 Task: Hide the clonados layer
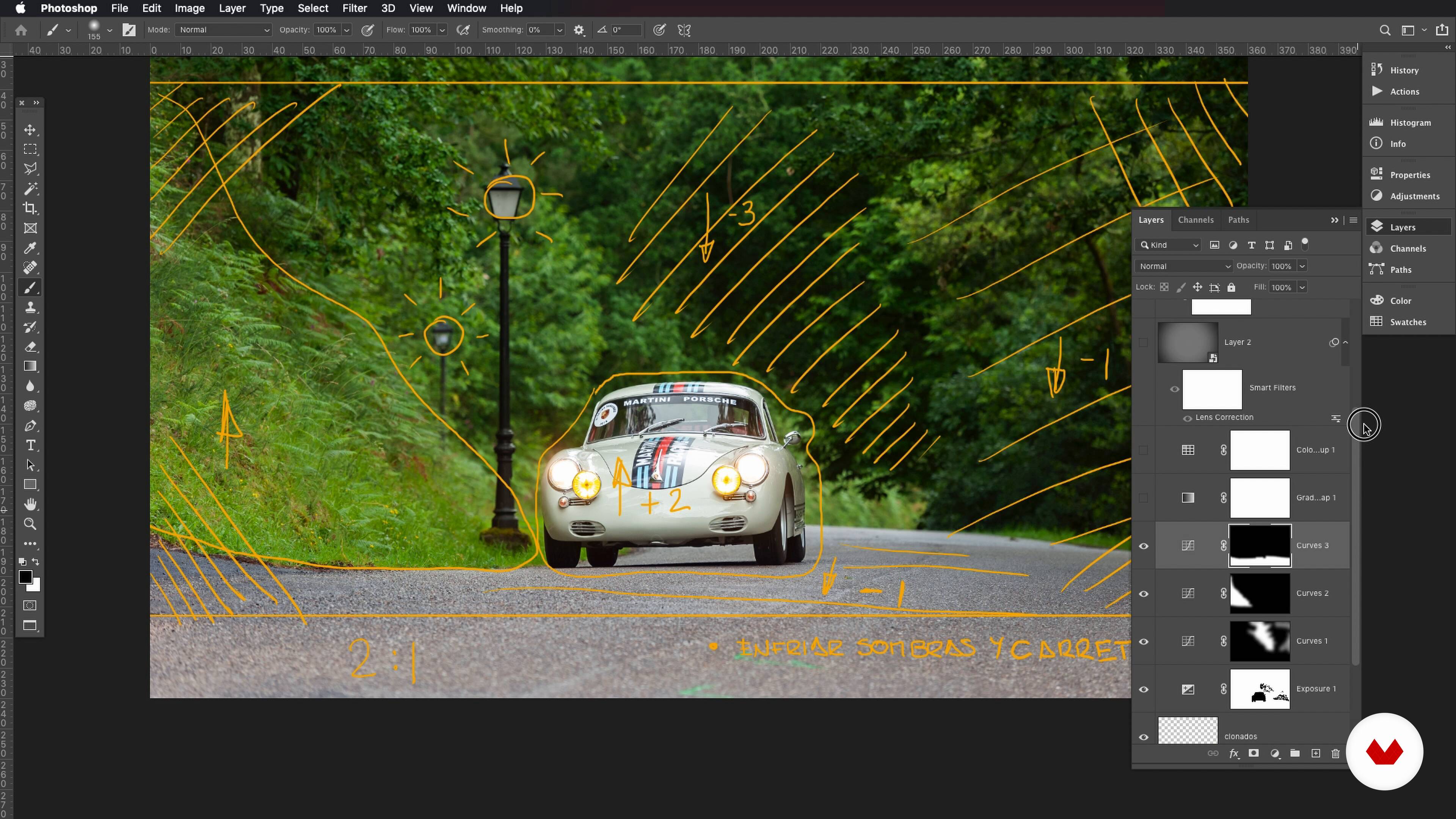pyautogui.click(x=1144, y=737)
